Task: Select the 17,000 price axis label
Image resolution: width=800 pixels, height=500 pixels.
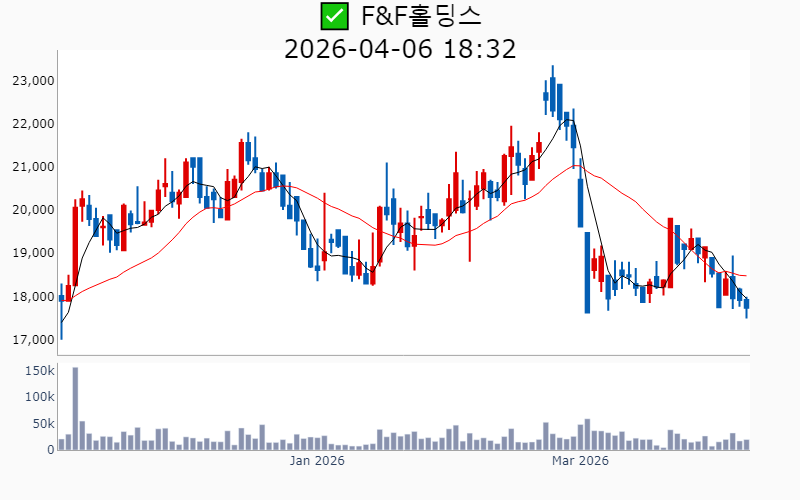Action: click(x=35, y=340)
